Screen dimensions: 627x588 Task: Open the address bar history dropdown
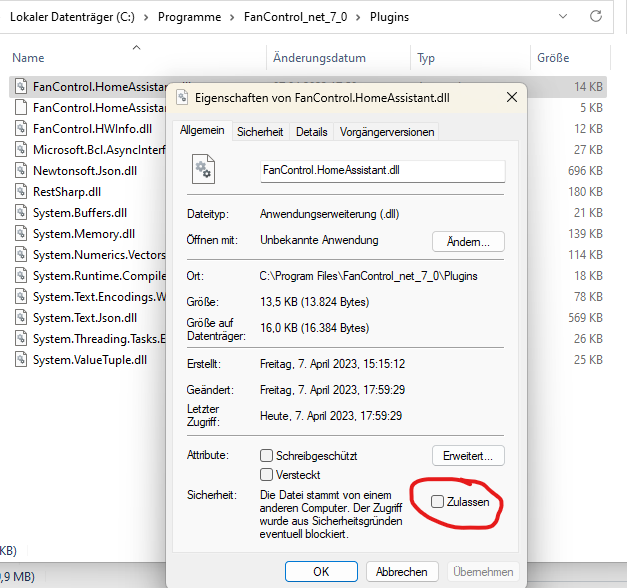(x=563, y=16)
